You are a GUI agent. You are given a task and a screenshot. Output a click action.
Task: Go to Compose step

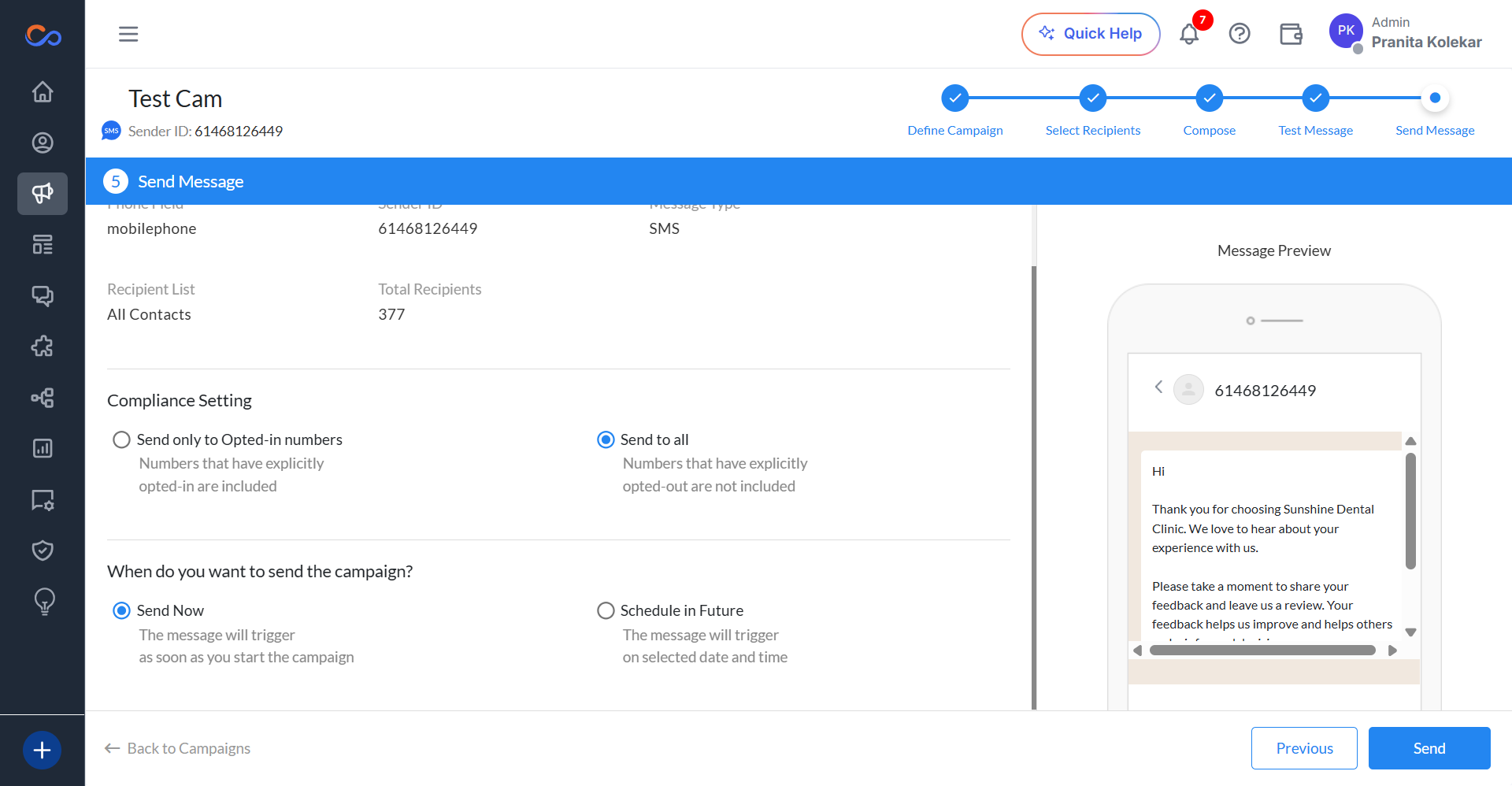click(1210, 98)
